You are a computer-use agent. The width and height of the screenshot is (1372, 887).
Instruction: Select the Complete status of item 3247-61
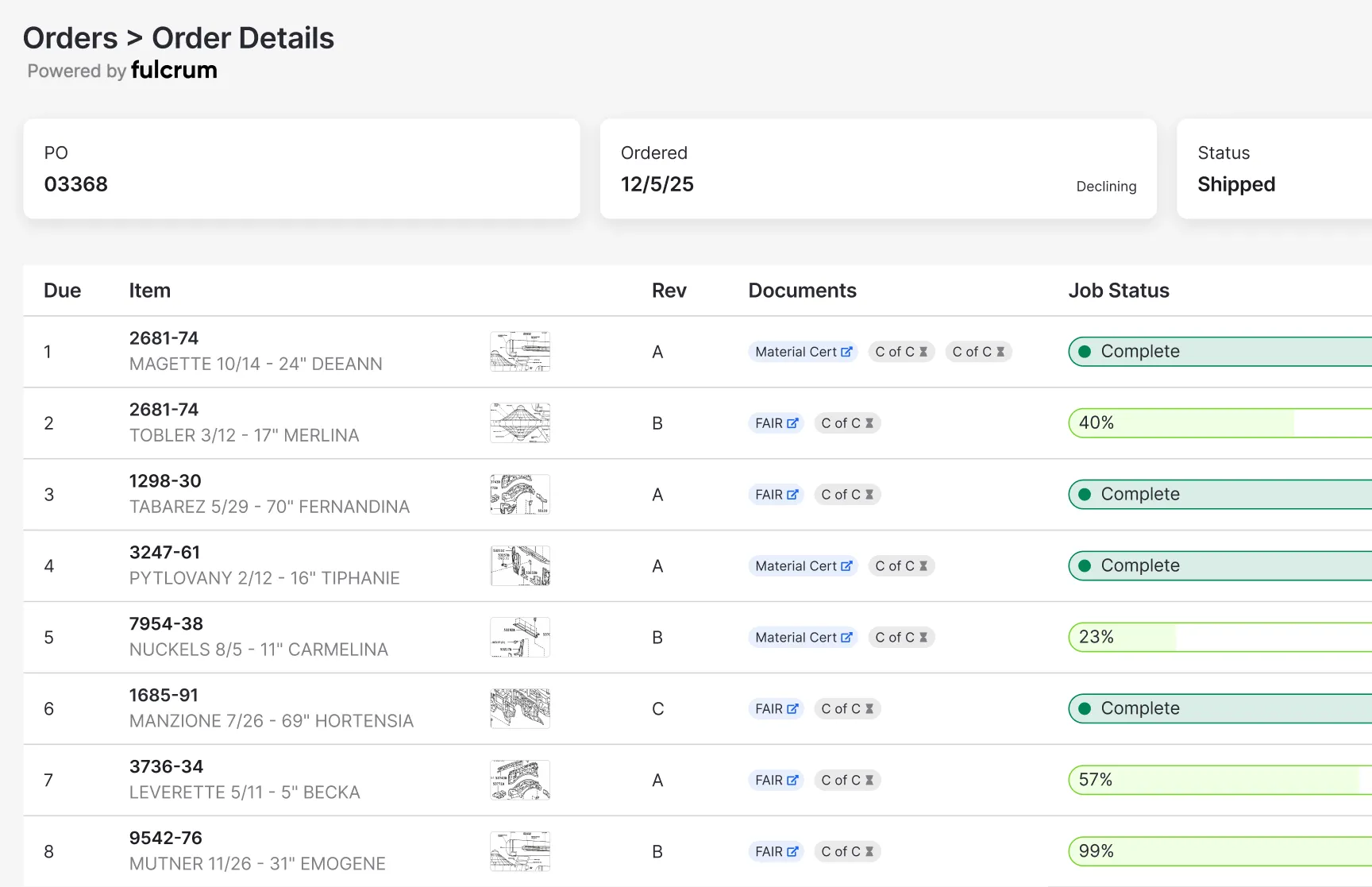[x=1219, y=566]
